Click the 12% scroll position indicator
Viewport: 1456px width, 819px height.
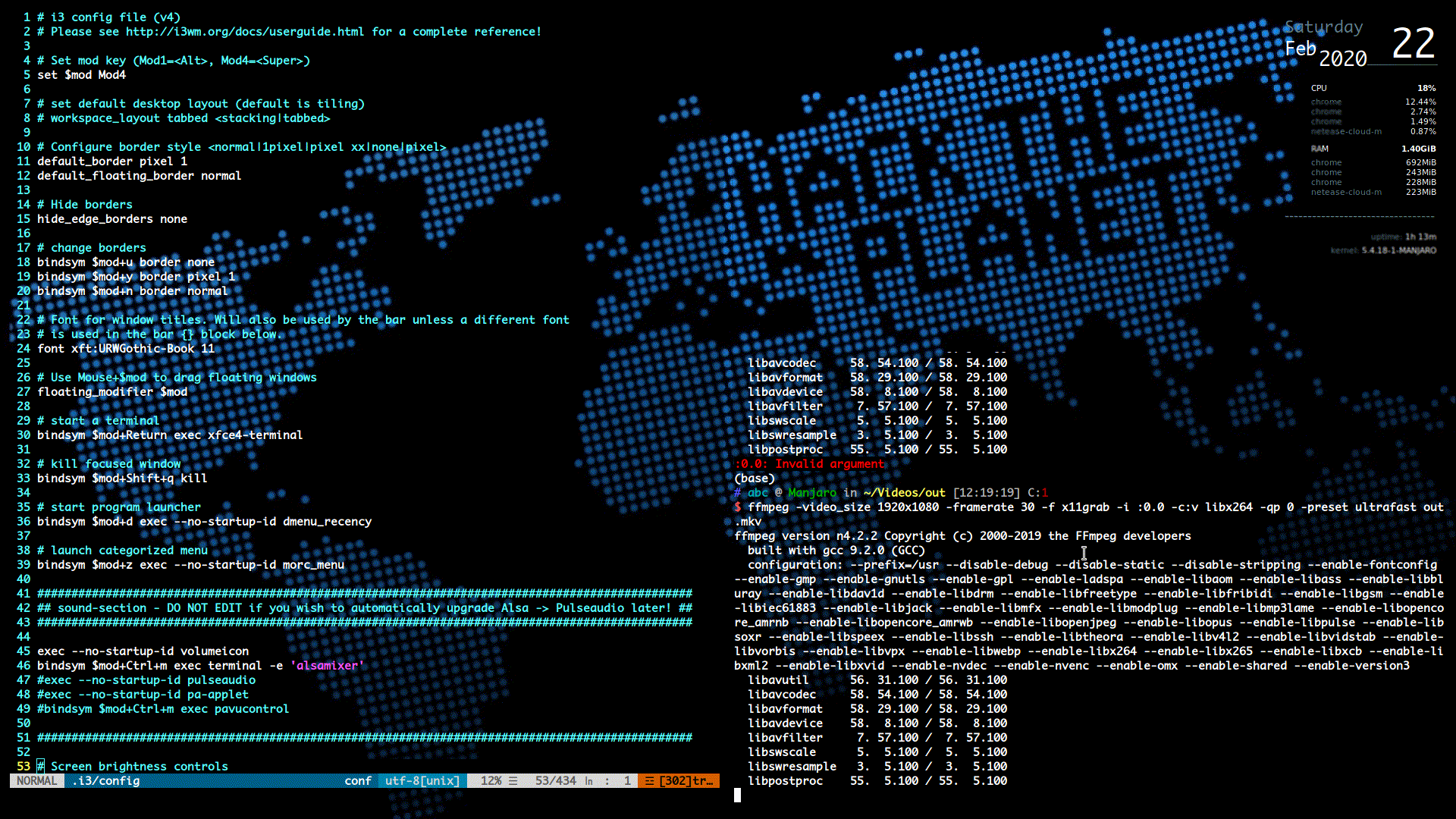tap(491, 781)
